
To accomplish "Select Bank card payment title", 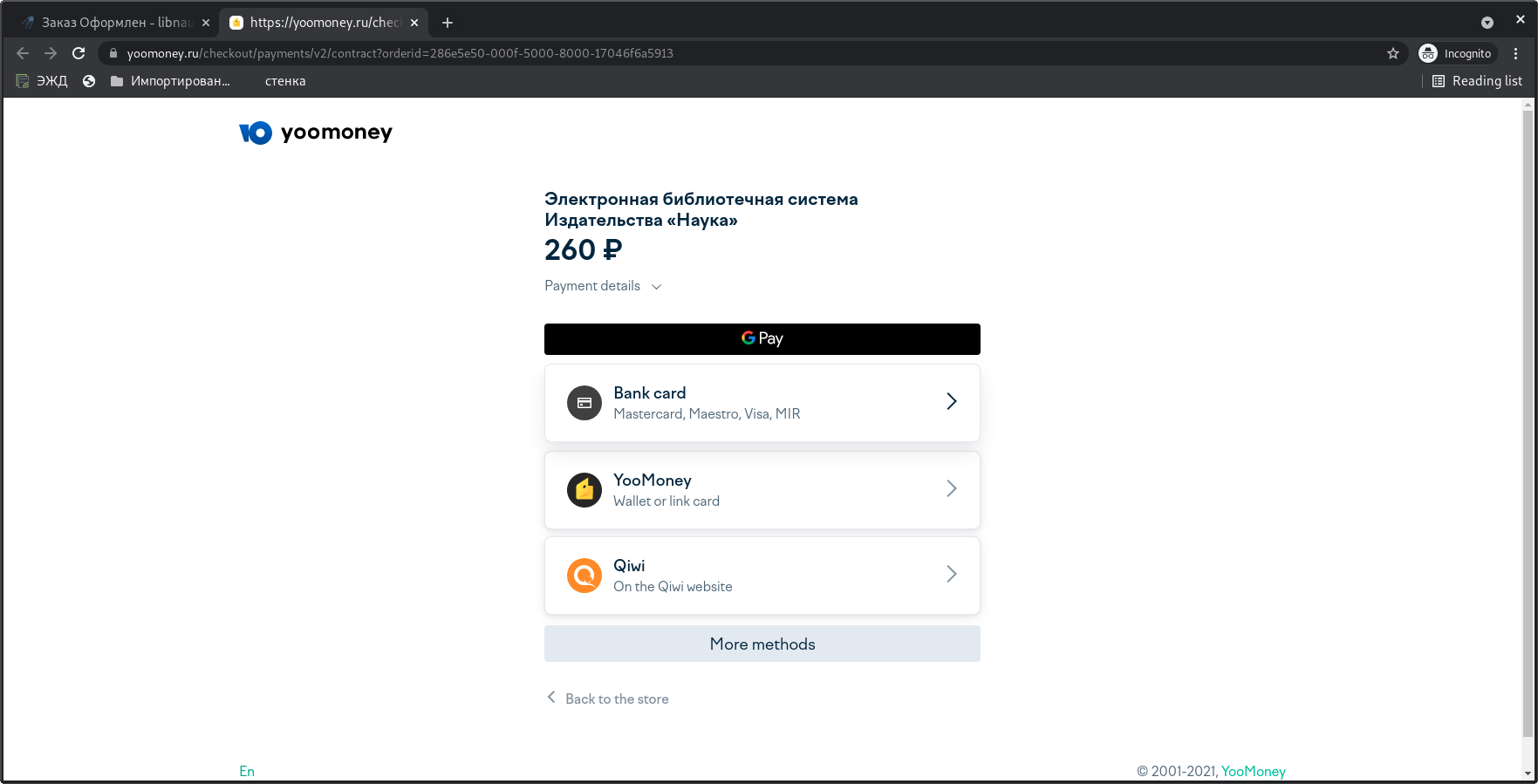I will pos(650,393).
